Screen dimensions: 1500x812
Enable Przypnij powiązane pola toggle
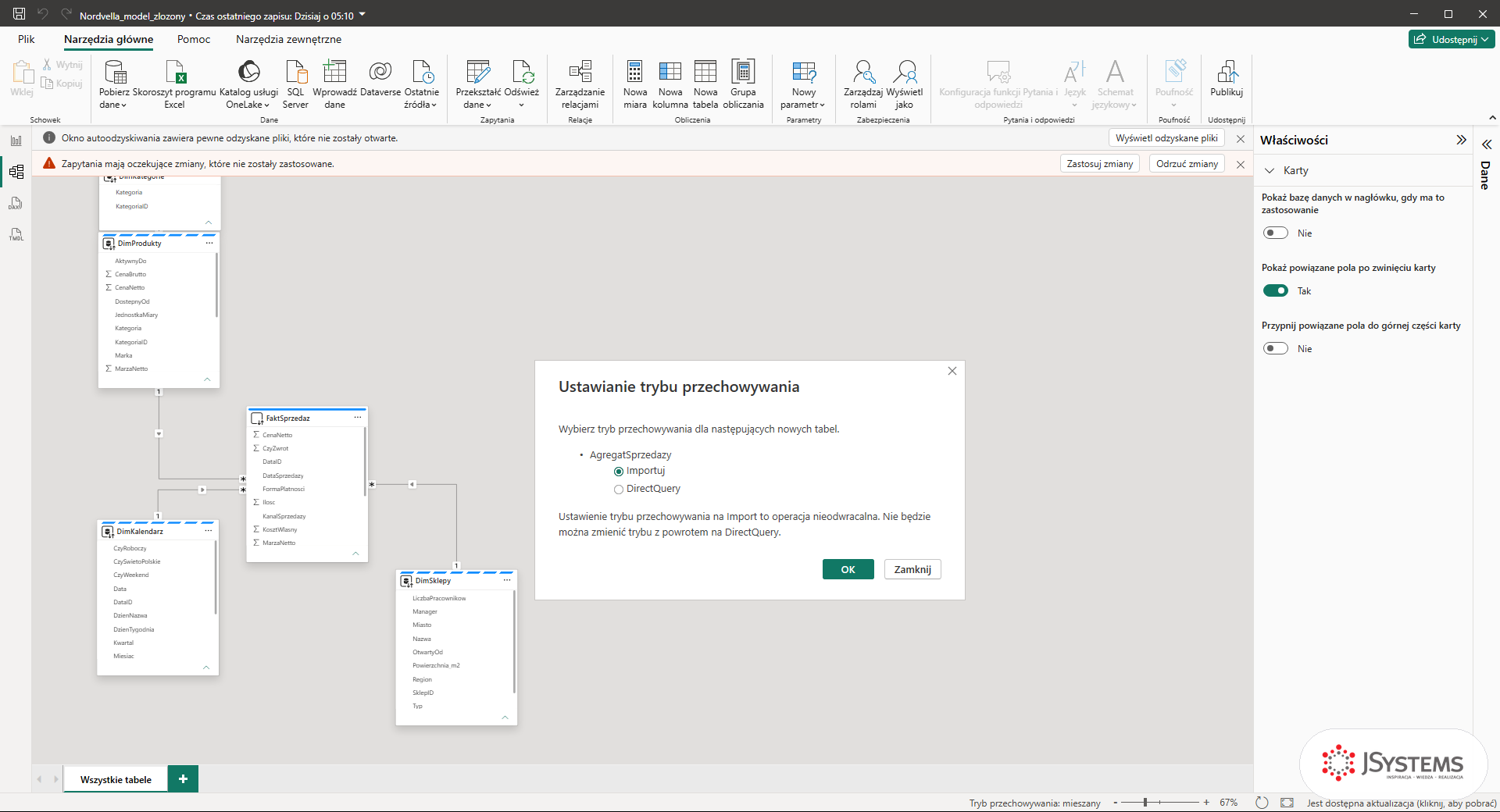1276,348
